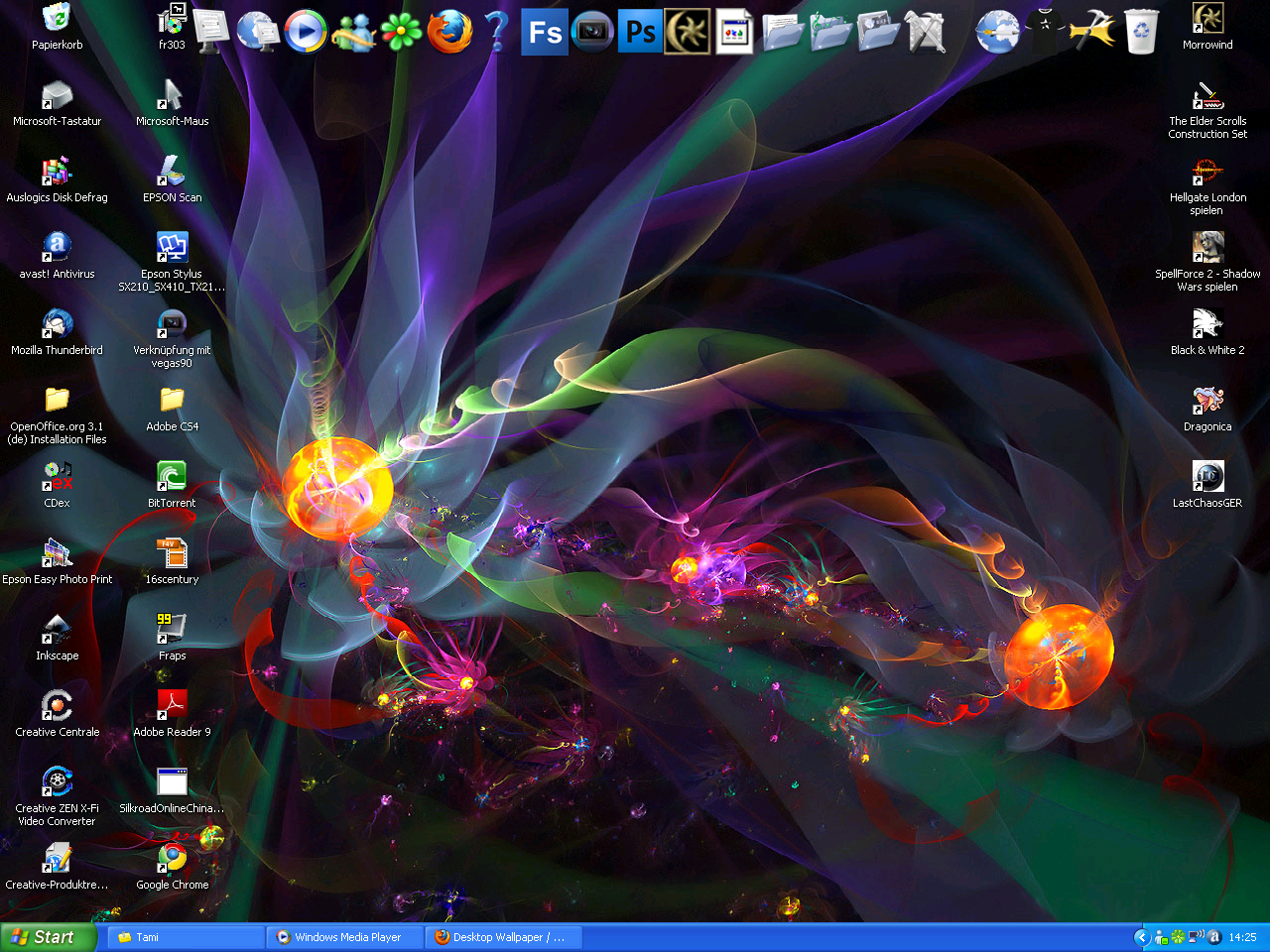1270x952 pixels.
Task: Open Adobe Fireworks Fs dock icon
Action: 545,32
